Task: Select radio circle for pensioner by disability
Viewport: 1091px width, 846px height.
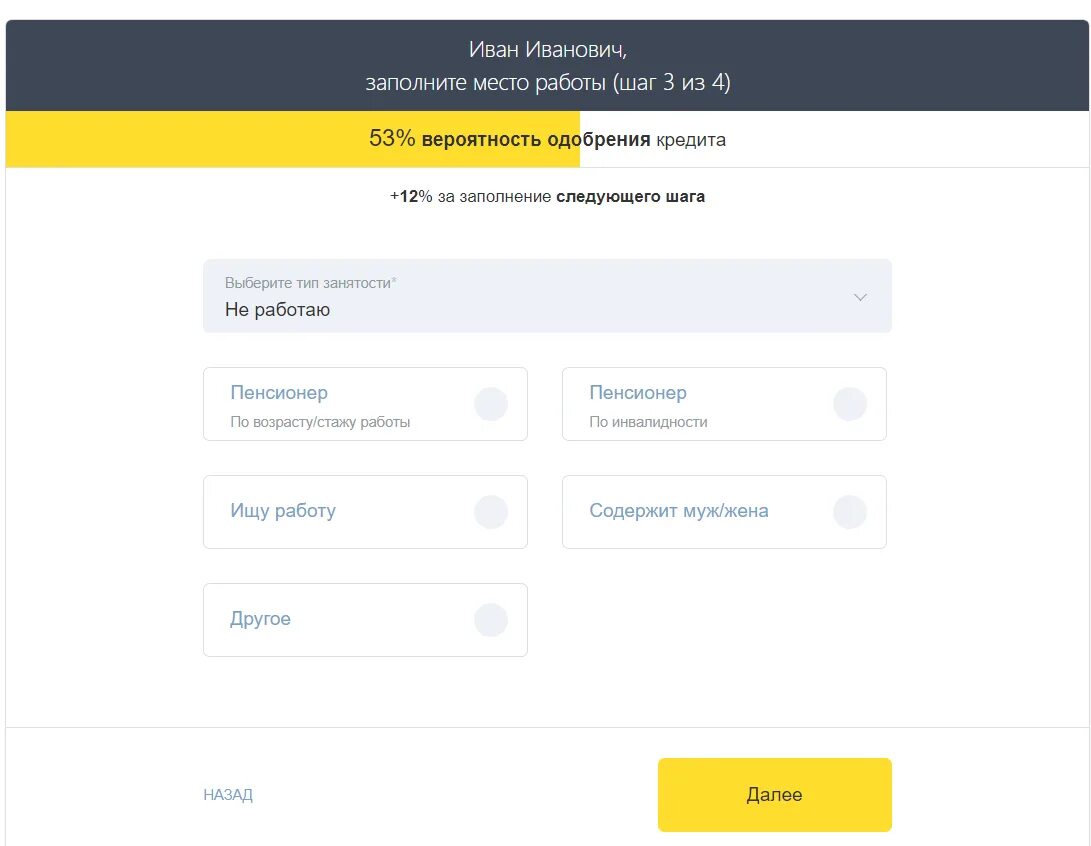Action: [x=850, y=404]
